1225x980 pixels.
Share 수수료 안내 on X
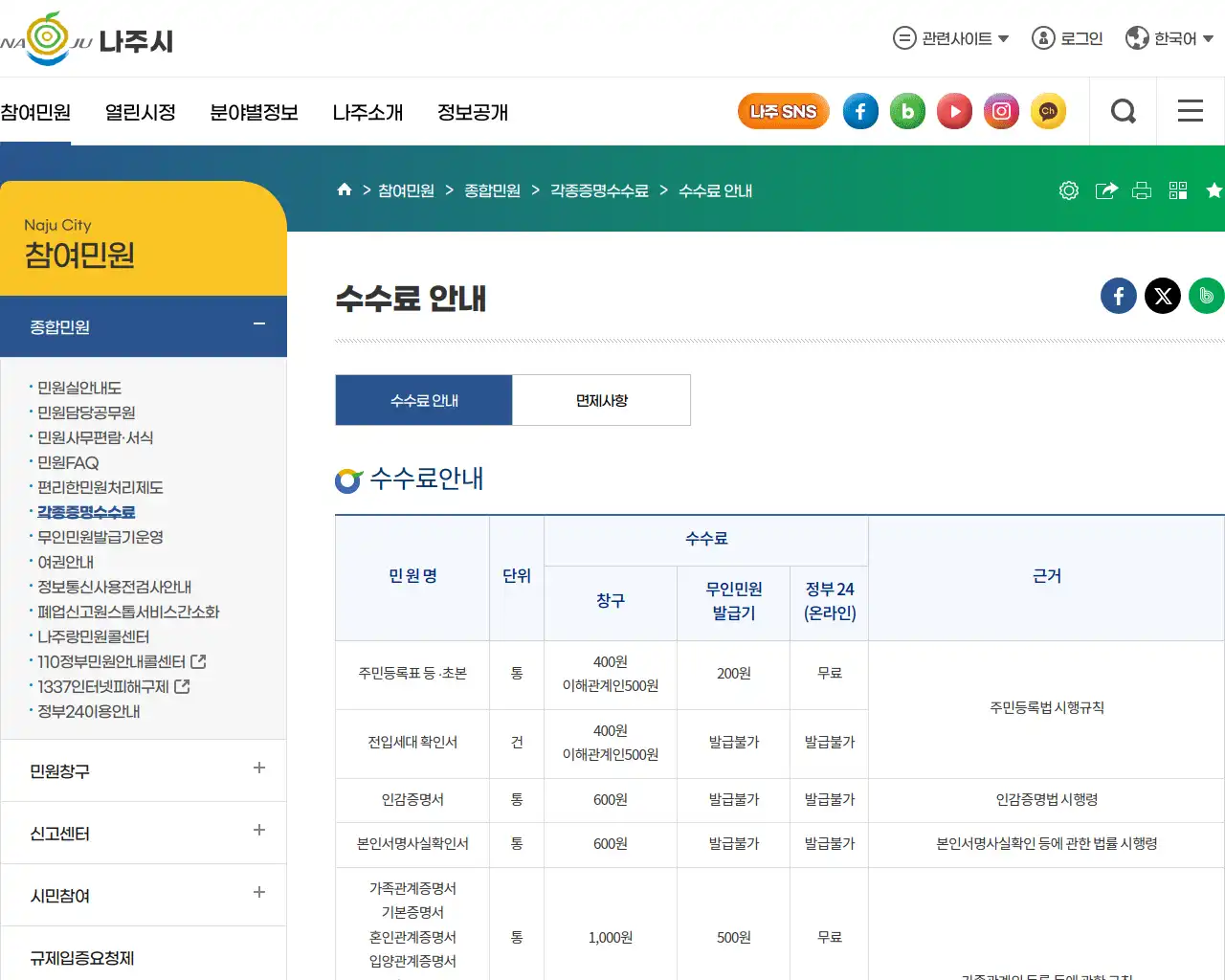pos(1163,296)
